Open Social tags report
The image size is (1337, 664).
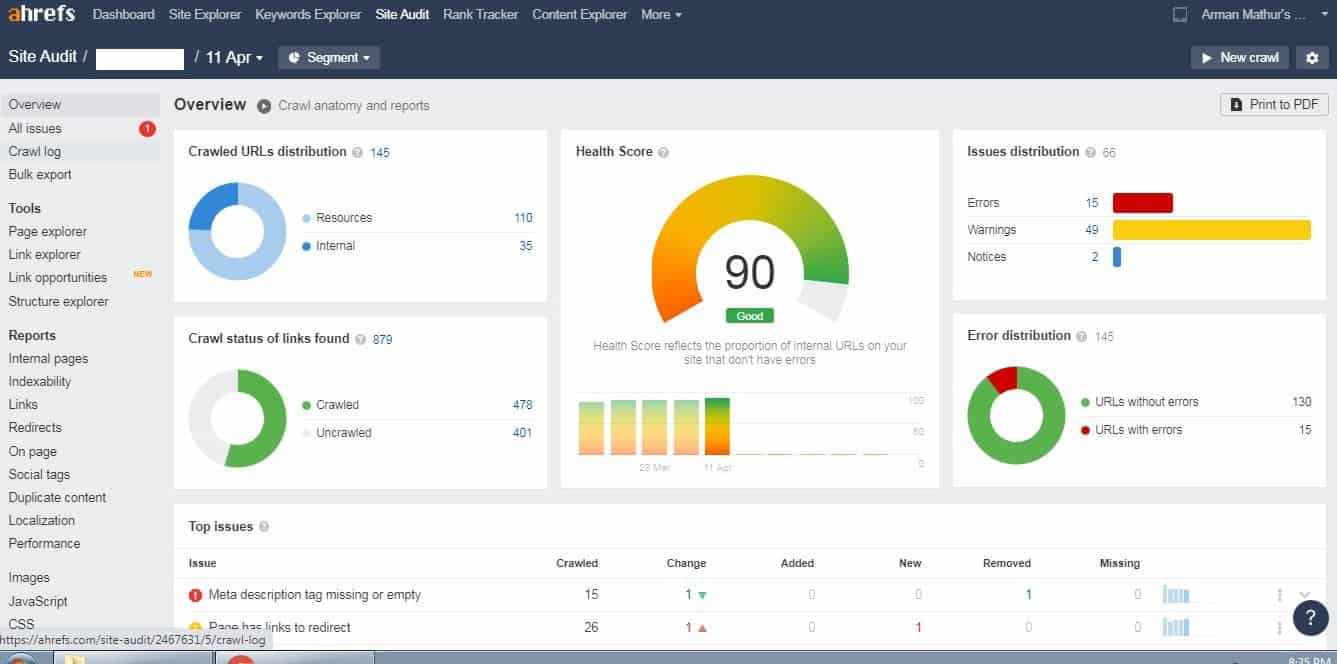coord(39,474)
